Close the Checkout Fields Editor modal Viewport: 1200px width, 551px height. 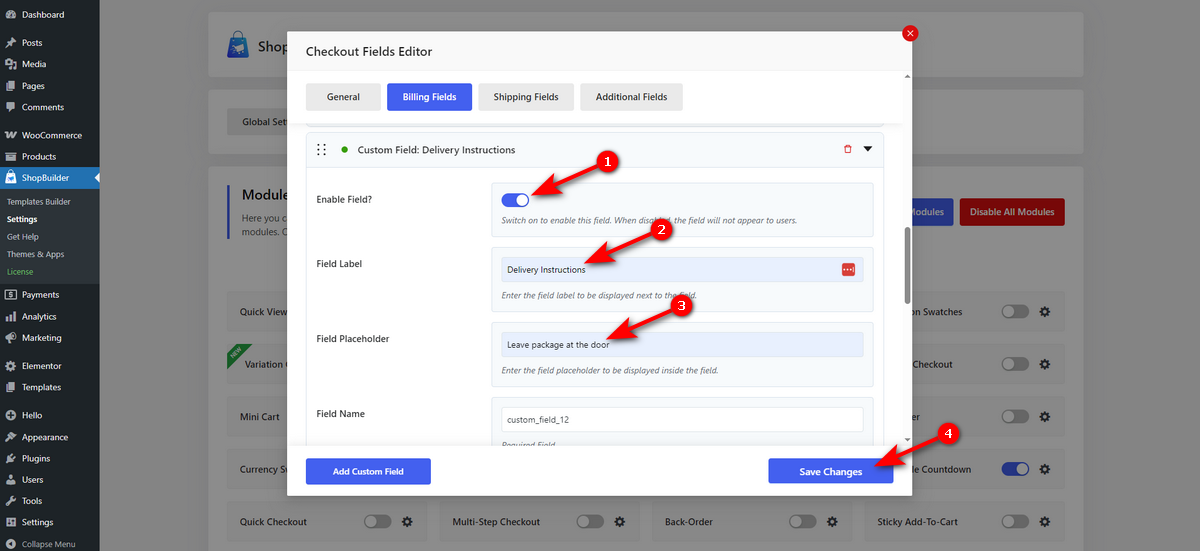click(910, 33)
